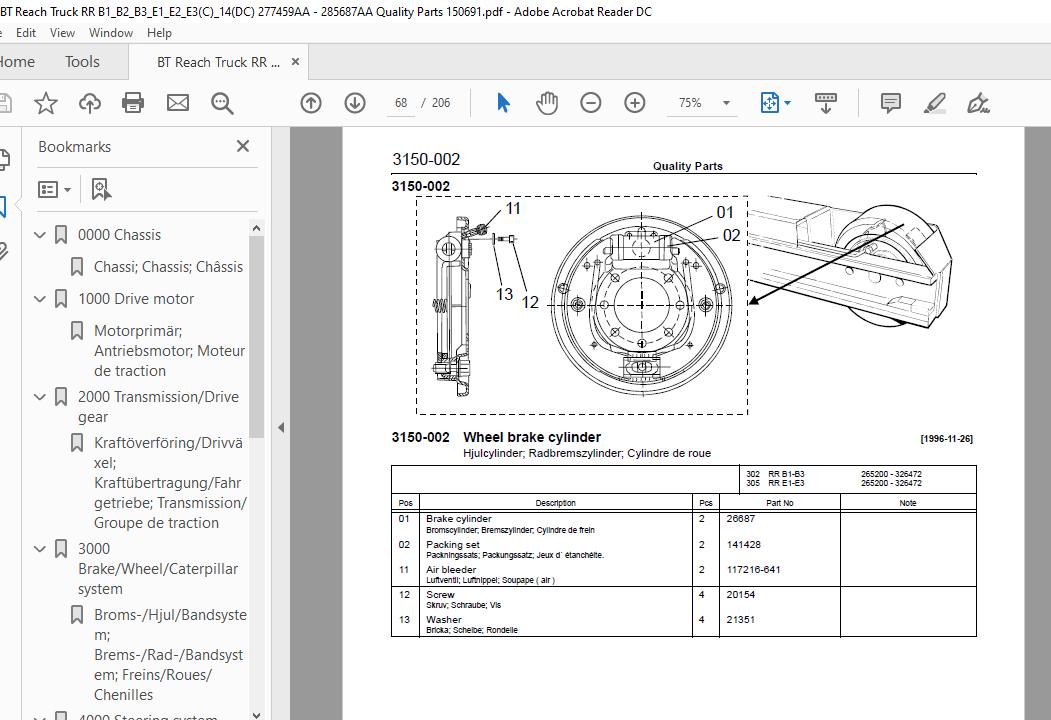Close the Bookmarks panel

pyautogui.click(x=243, y=146)
